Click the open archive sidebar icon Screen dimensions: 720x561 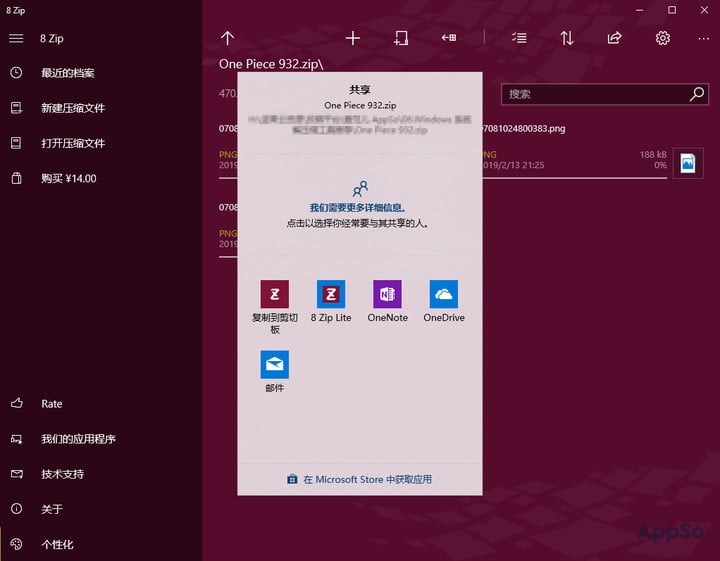[16, 143]
